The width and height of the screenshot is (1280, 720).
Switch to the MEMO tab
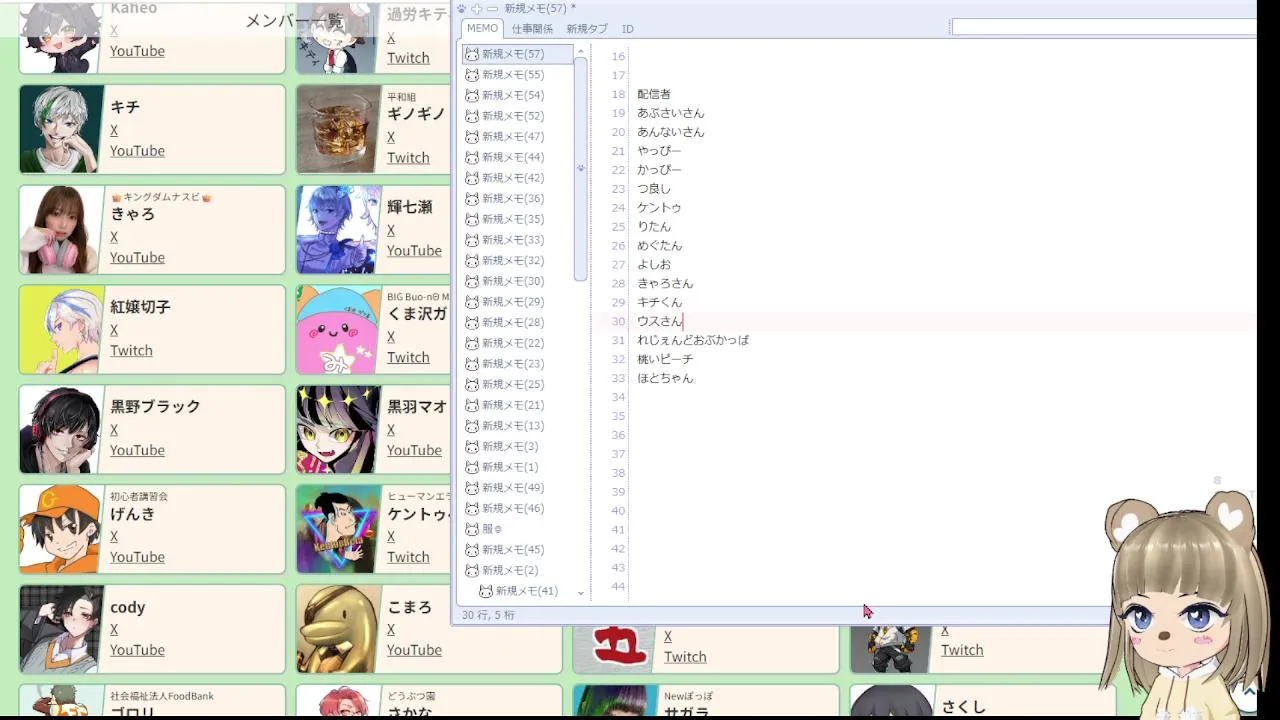point(482,28)
